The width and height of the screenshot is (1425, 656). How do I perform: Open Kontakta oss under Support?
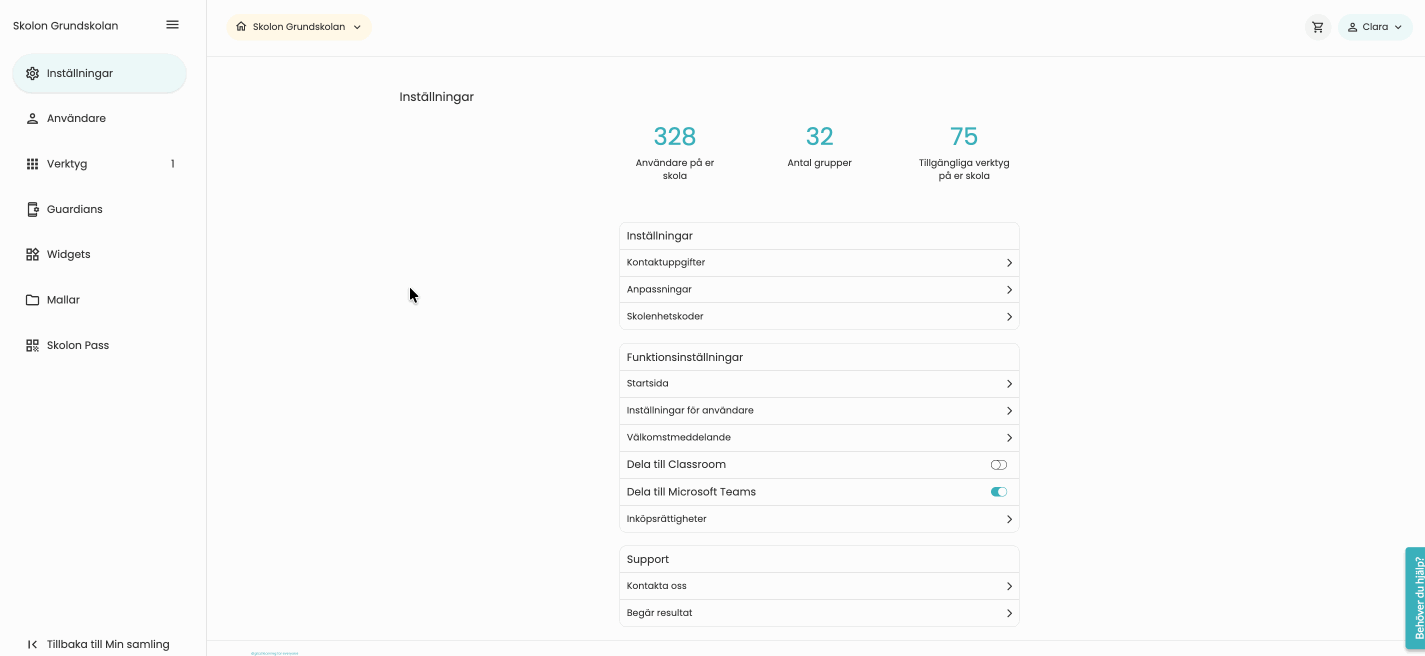click(818, 586)
